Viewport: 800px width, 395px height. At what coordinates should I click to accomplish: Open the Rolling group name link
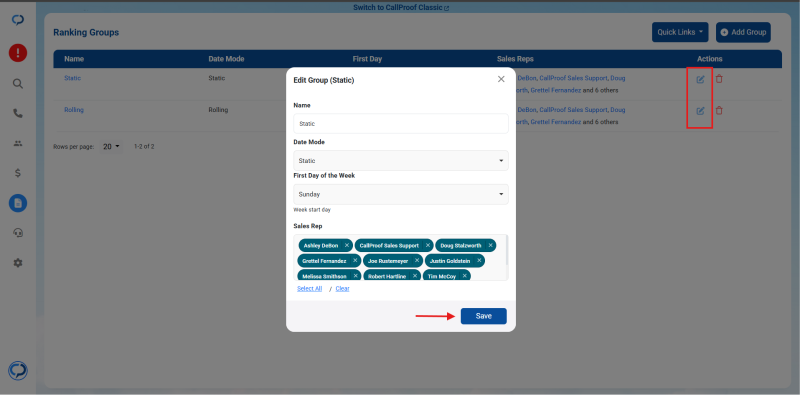click(x=74, y=110)
